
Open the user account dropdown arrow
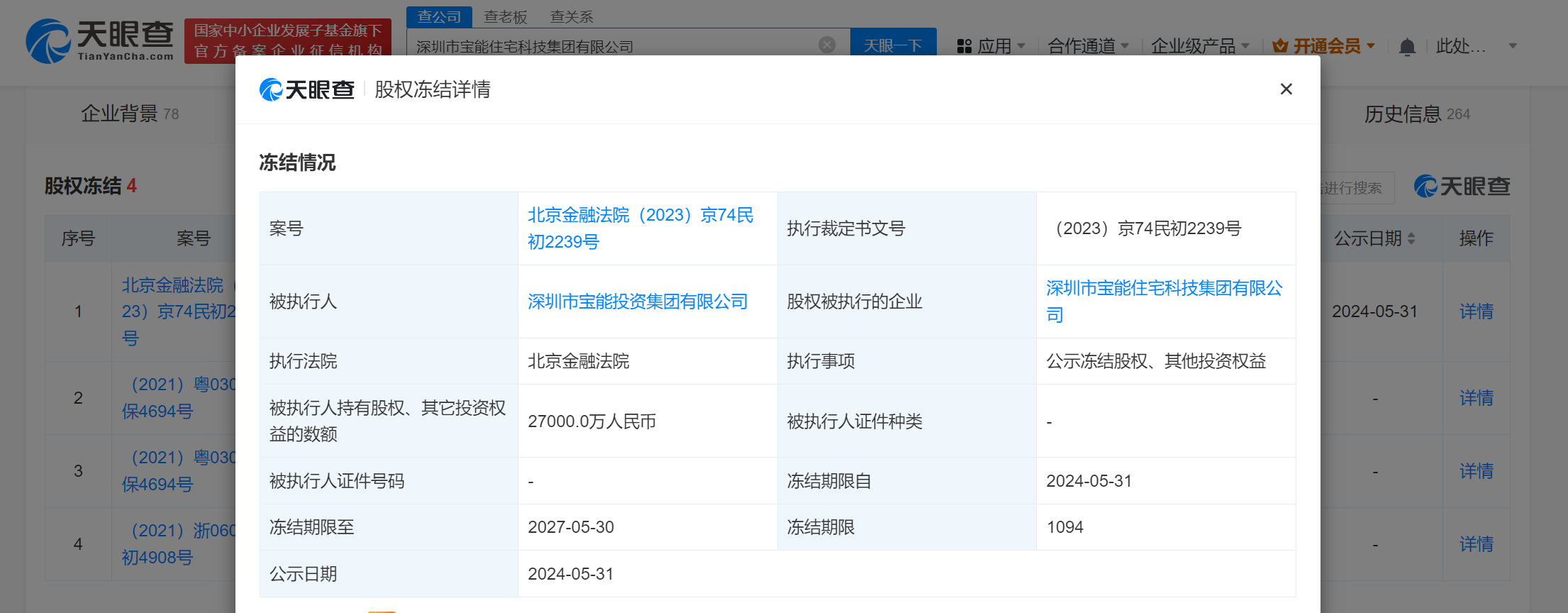[1513, 46]
